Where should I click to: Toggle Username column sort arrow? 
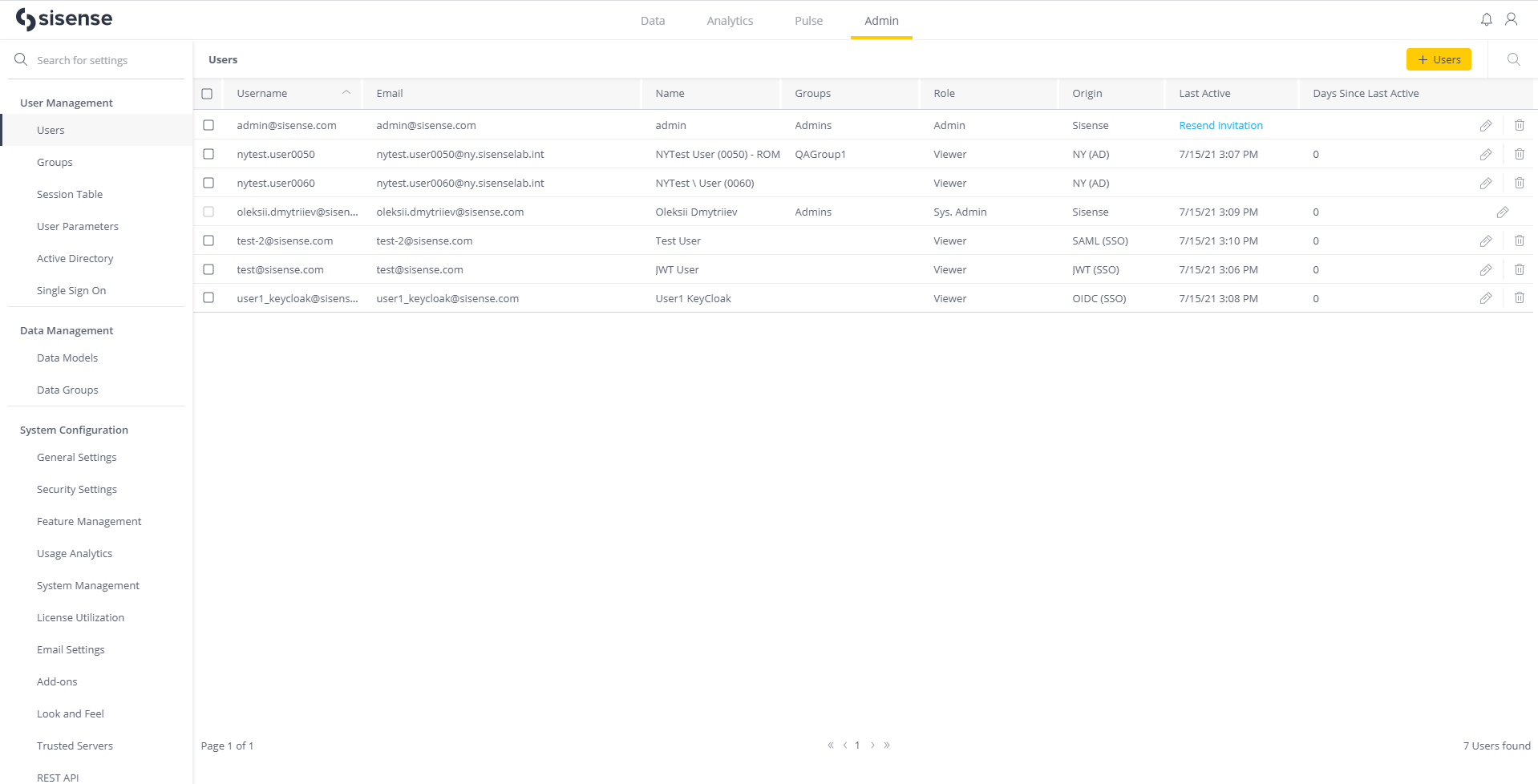(x=346, y=93)
